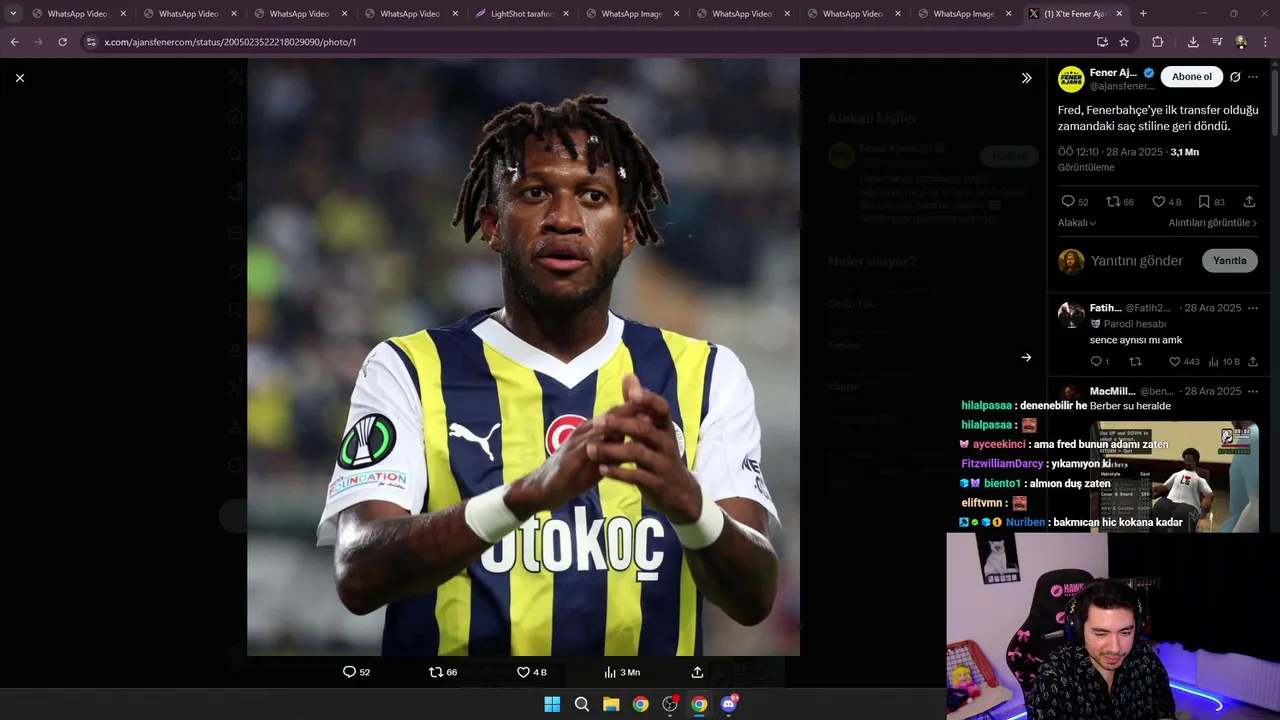Open File Explorer from taskbar

point(611,704)
